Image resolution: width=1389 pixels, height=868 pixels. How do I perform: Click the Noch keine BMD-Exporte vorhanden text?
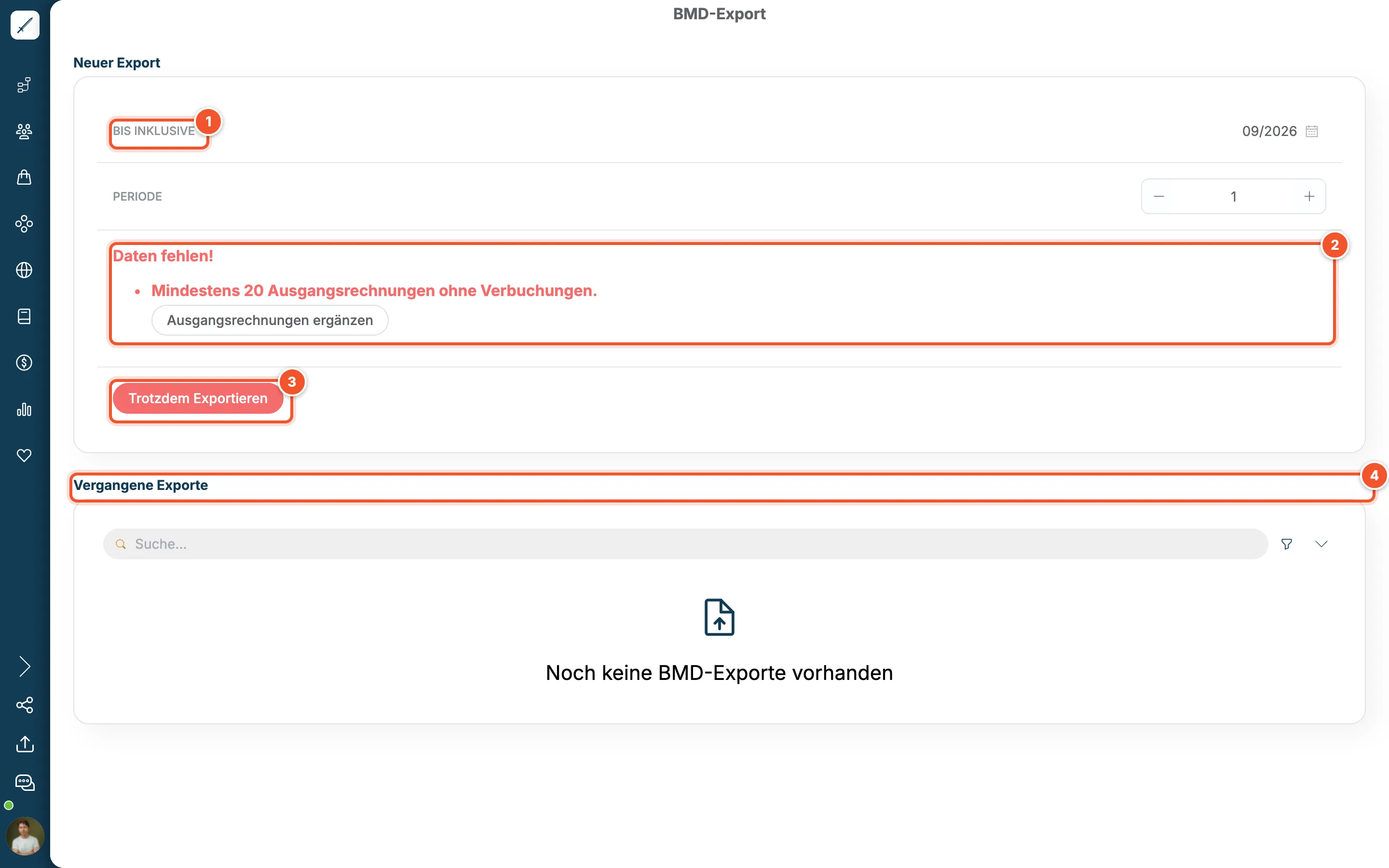[719, 673]
